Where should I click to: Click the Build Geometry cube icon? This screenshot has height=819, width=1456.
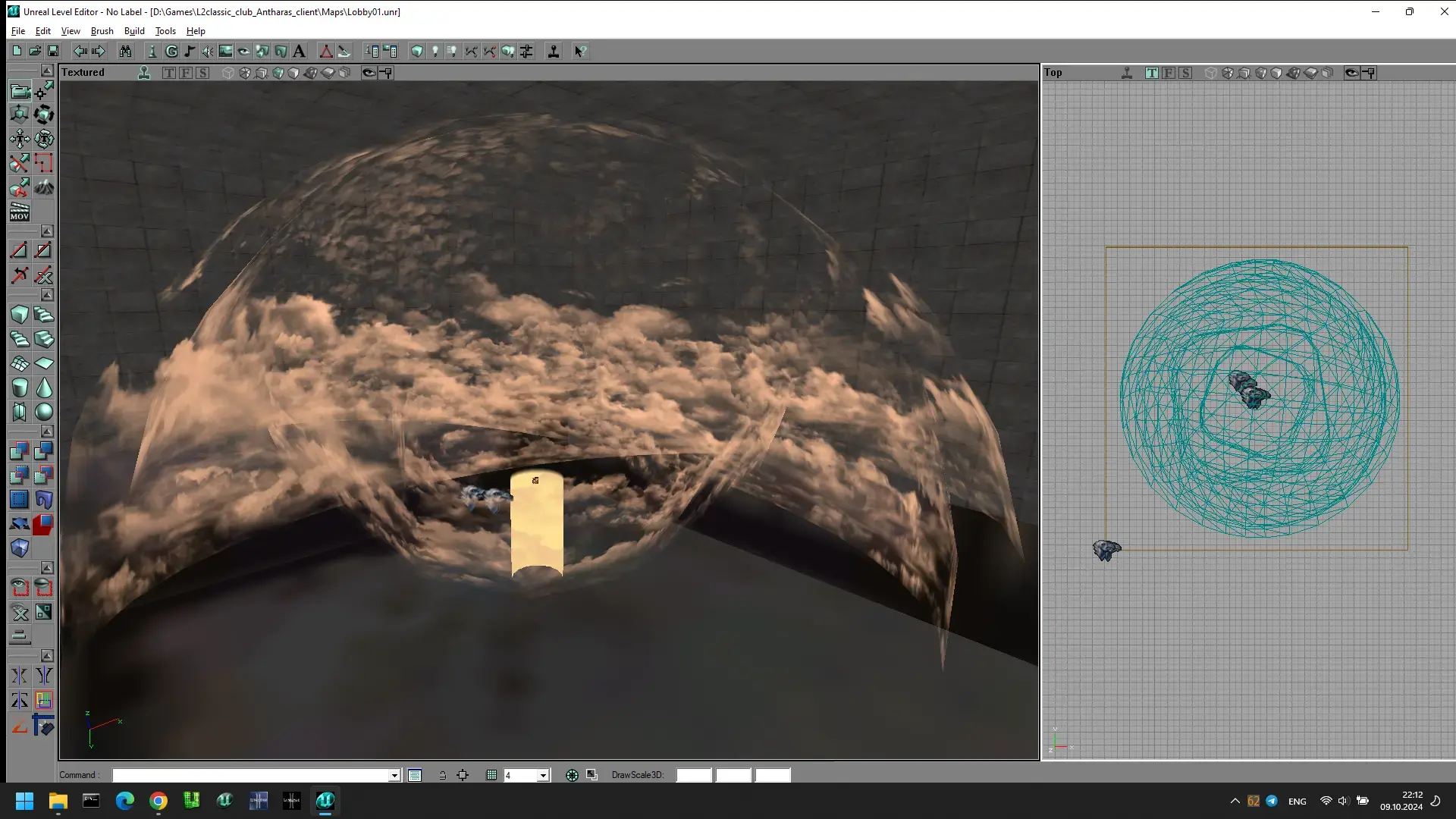417,51
